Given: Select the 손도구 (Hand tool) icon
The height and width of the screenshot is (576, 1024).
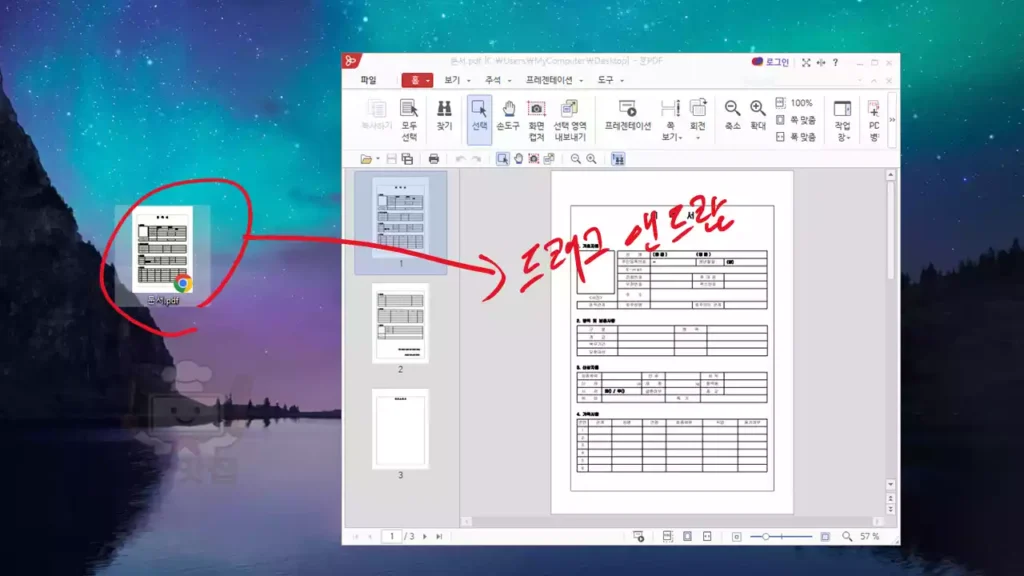Looking at the screenshot, I should click(x=508, y=115).
